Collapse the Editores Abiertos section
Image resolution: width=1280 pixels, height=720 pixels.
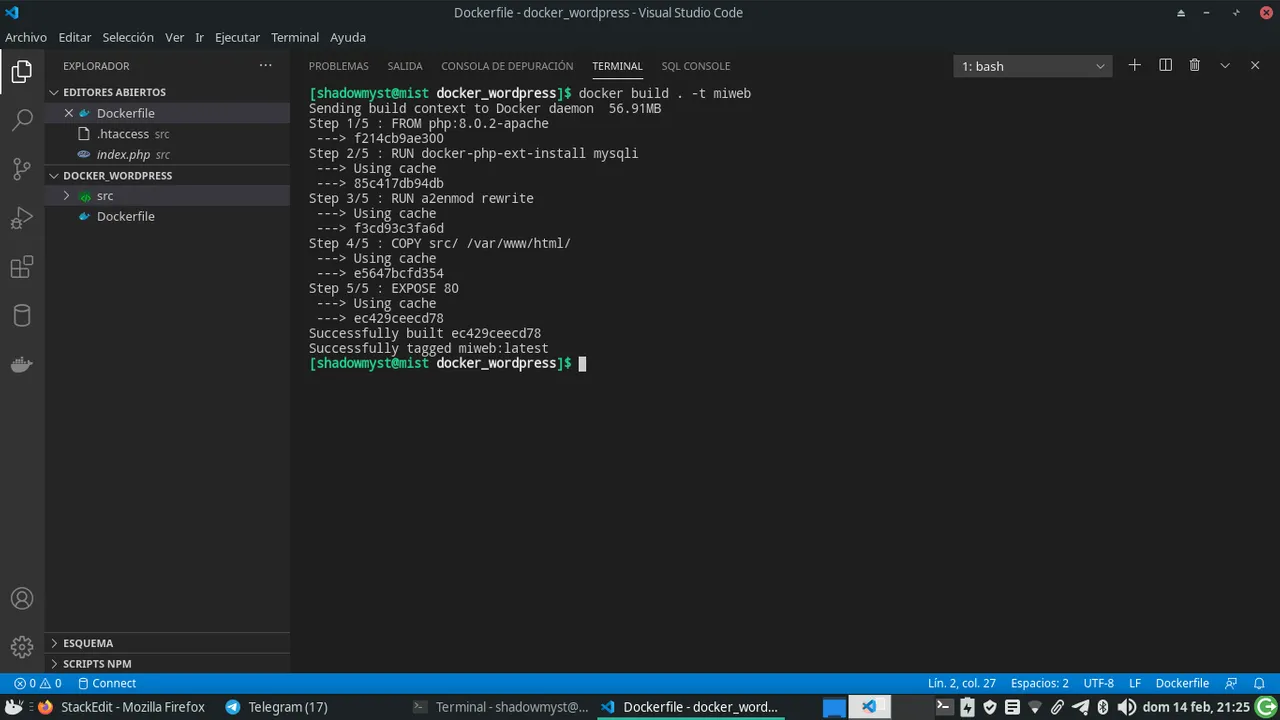[x=113, y=92]
